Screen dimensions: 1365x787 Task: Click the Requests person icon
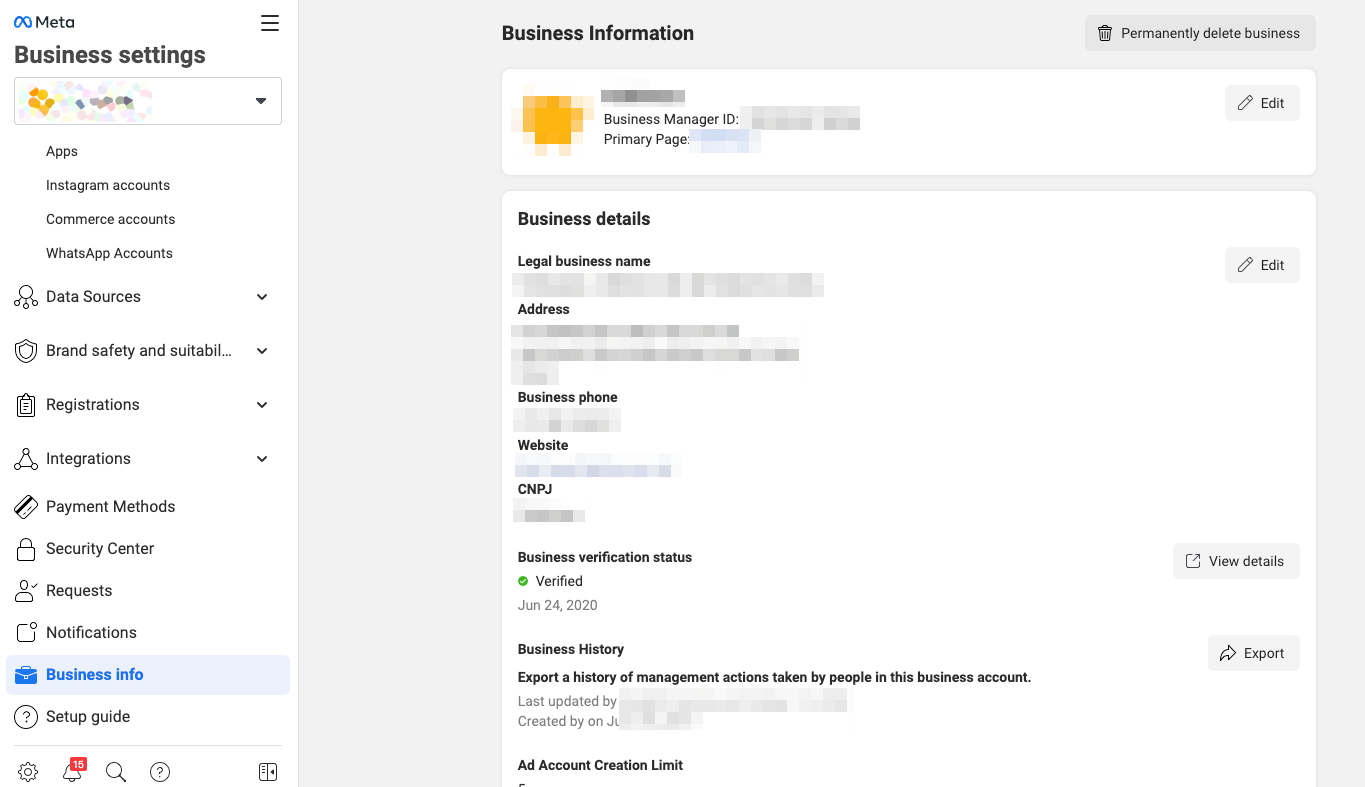coord(26,591)
